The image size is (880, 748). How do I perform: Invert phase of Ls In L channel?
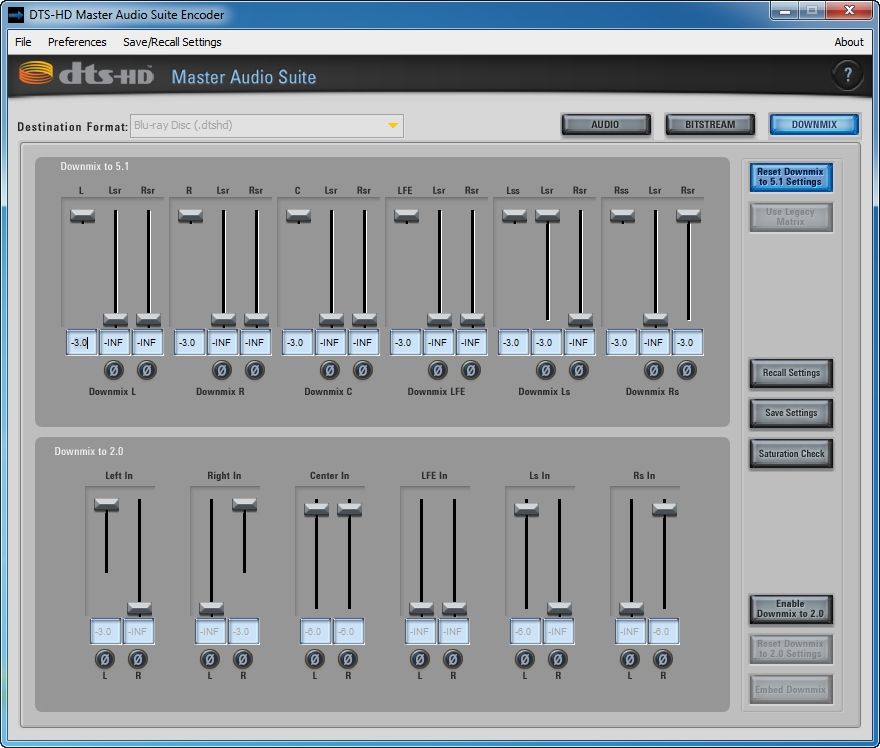coord(525,659)
